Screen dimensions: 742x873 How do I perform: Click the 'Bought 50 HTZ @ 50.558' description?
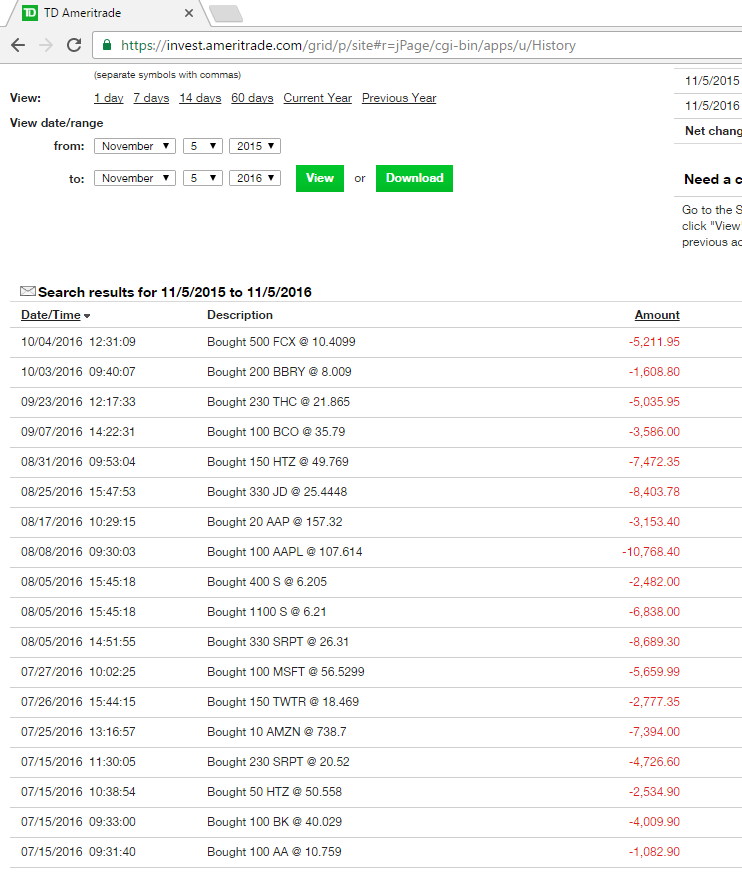coord(274,793)
